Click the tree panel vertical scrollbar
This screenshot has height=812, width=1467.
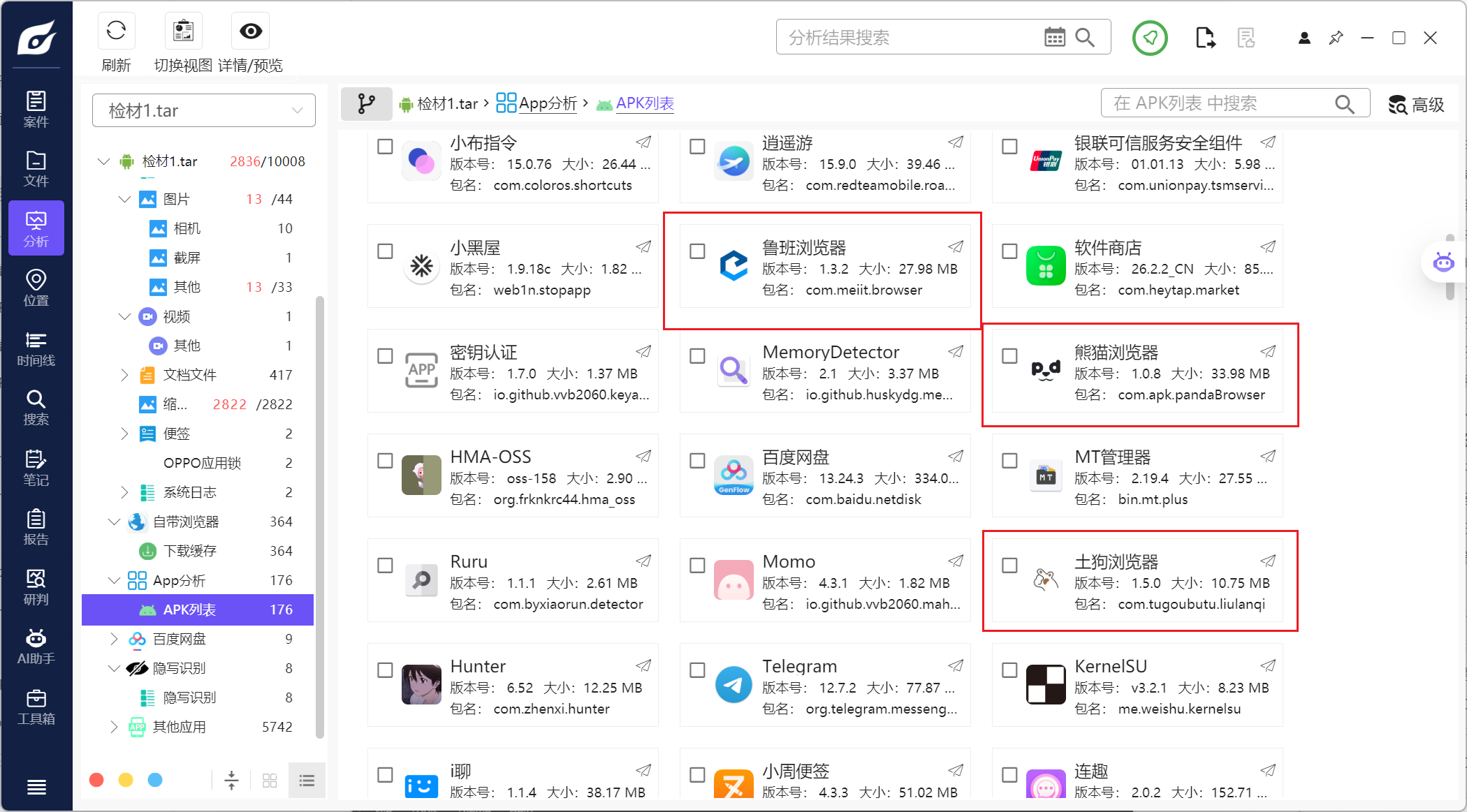320,517
